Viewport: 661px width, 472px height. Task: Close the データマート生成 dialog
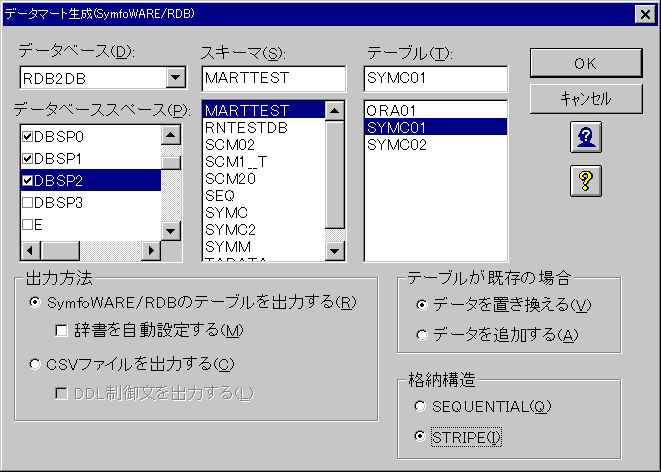(x=645, y=14)
